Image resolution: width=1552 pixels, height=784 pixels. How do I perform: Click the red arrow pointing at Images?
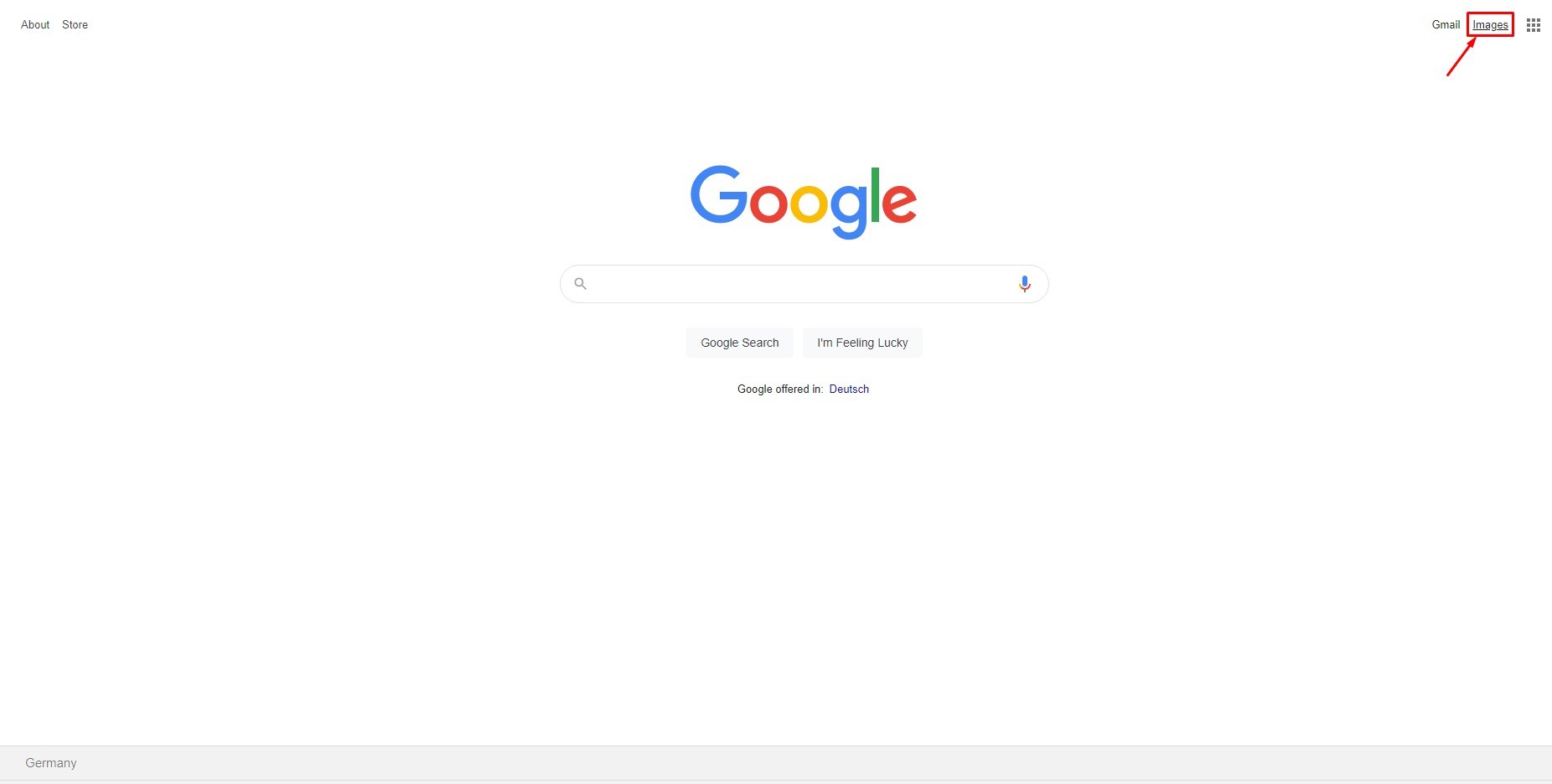point(1461,57)
